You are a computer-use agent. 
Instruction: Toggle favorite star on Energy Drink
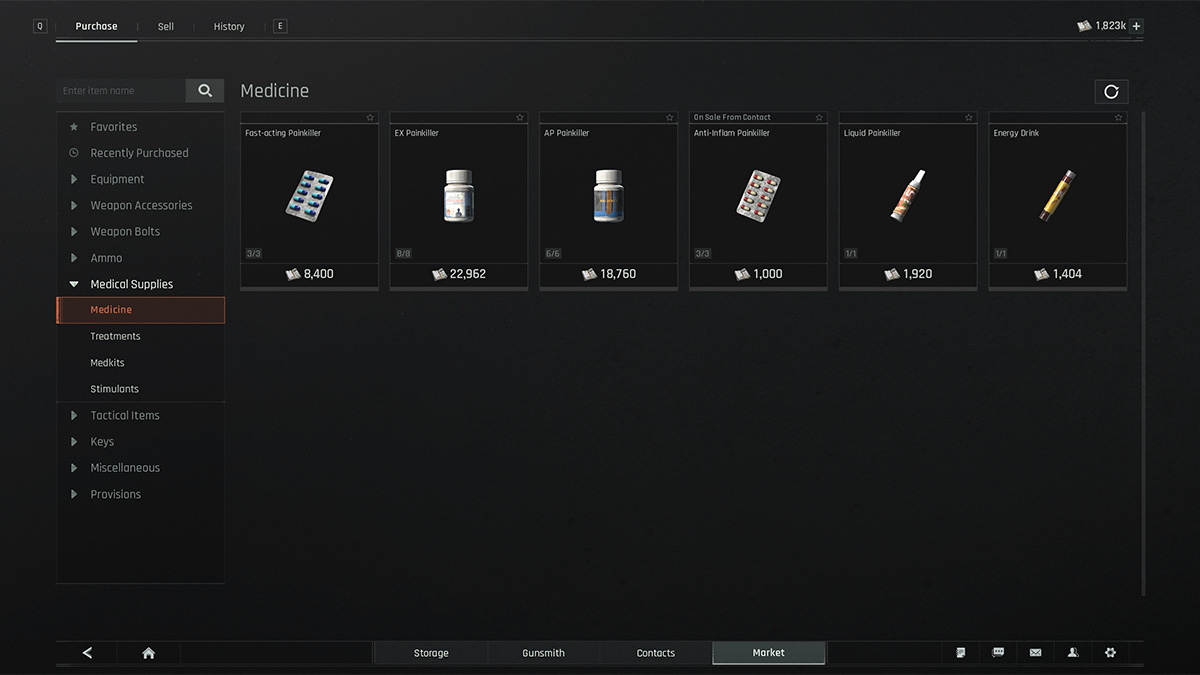click(1119, 118)
